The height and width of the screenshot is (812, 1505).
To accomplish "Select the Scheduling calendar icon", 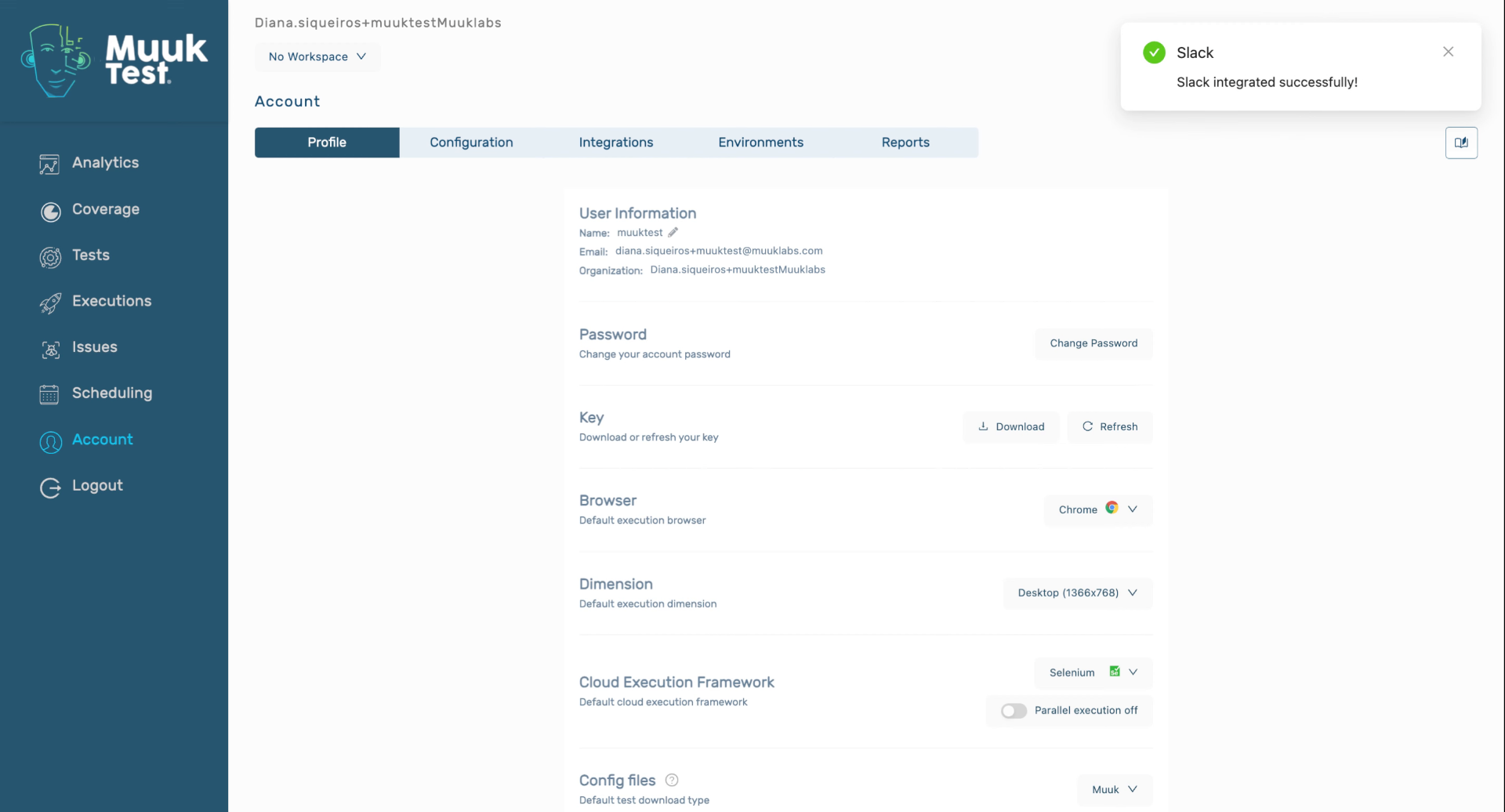I will 49,394.
